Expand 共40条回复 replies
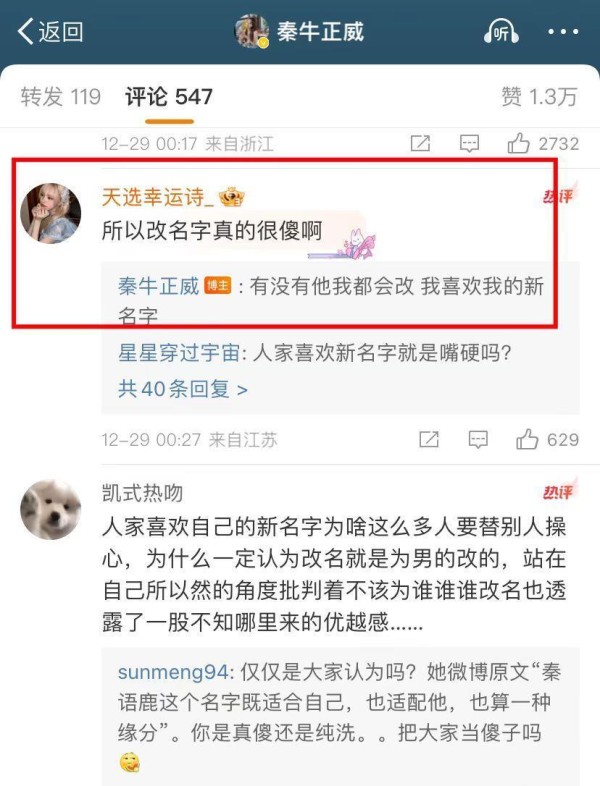600x786 pixels. pos(183,388)
